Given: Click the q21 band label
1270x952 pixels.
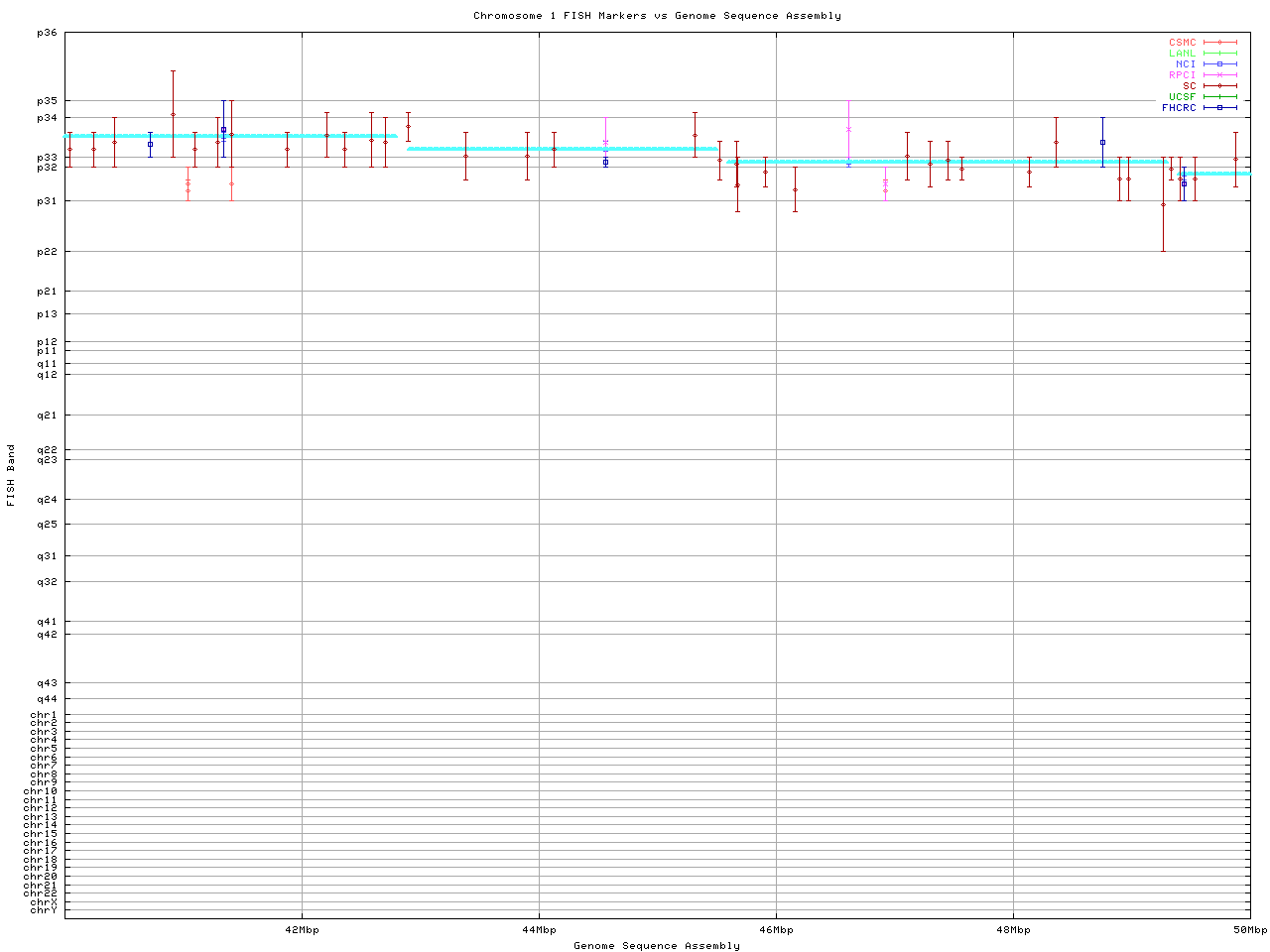Looking at the screenshot, I should 47,415.
